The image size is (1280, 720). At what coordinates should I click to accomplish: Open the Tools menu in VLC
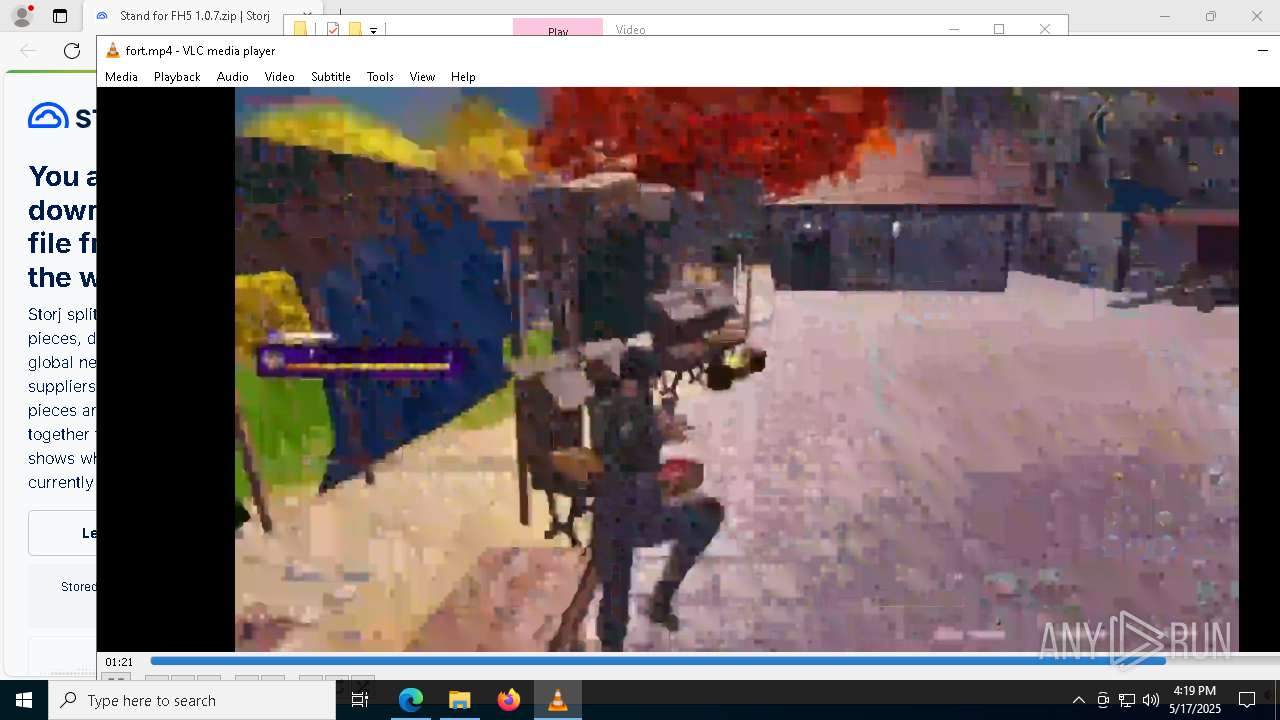click(380, 77)
